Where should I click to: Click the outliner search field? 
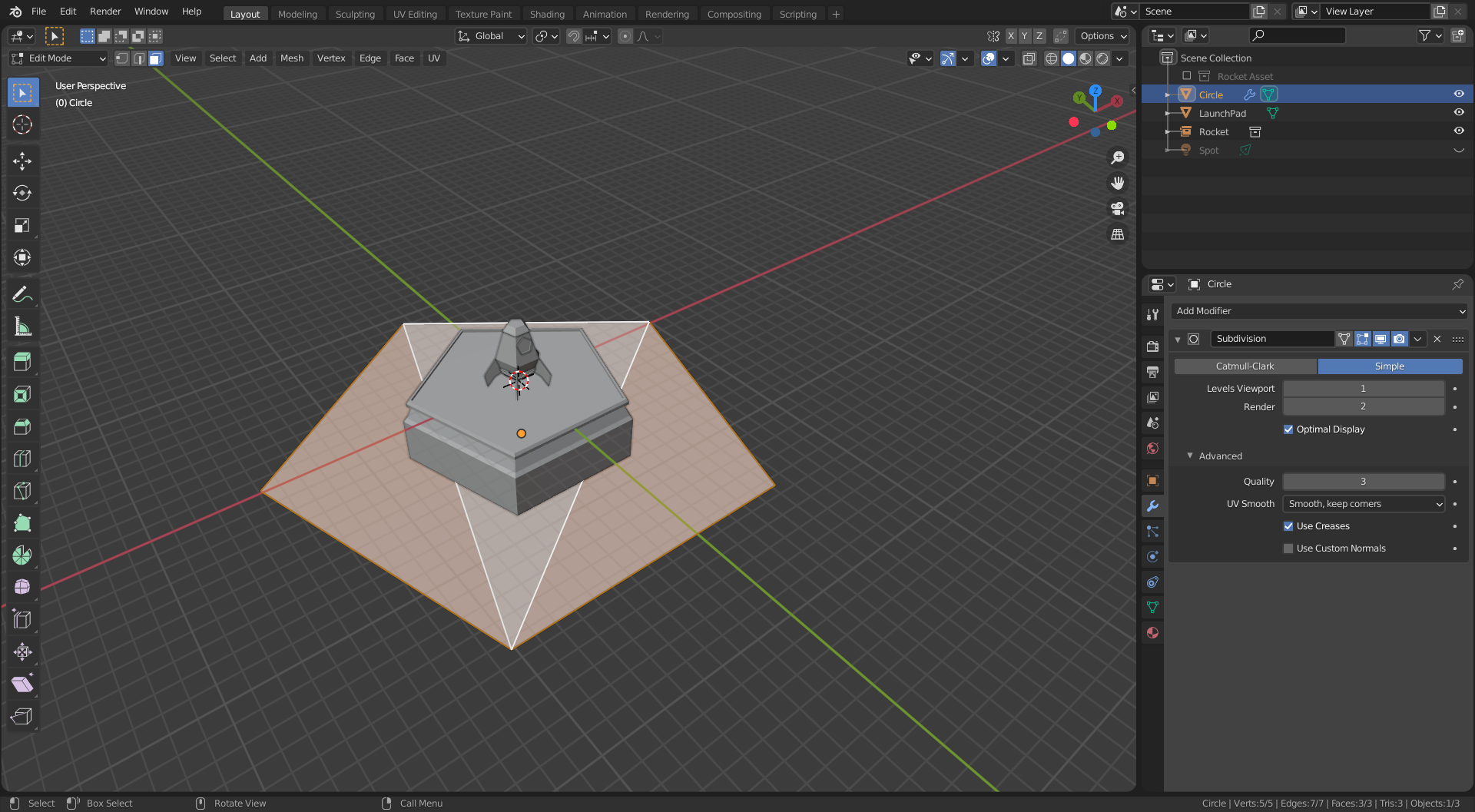[x=1297, y=35]
